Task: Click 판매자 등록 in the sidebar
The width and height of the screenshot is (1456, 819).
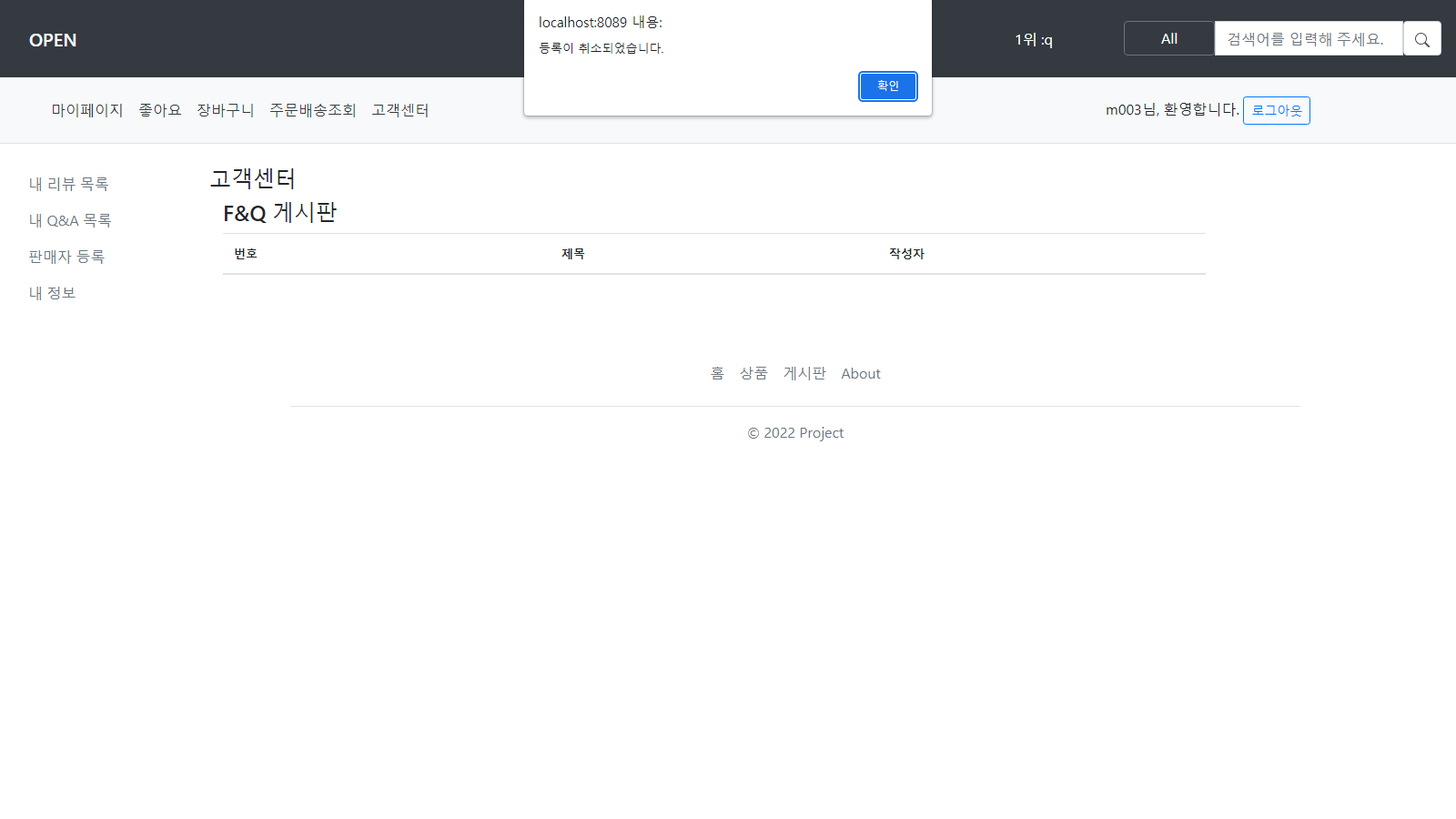Action: [66, 256]
